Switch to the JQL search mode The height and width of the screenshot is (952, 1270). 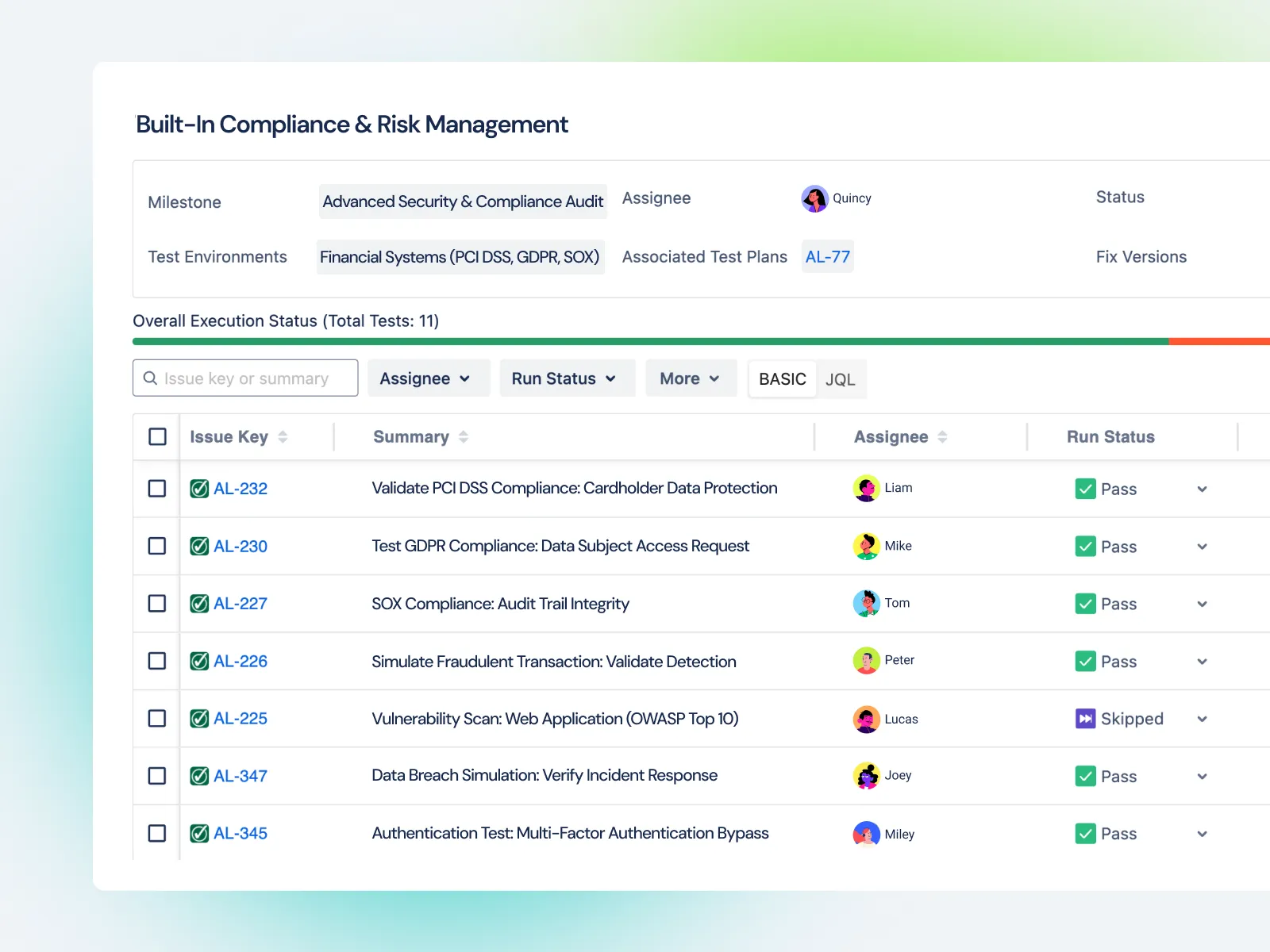[840, 379]
